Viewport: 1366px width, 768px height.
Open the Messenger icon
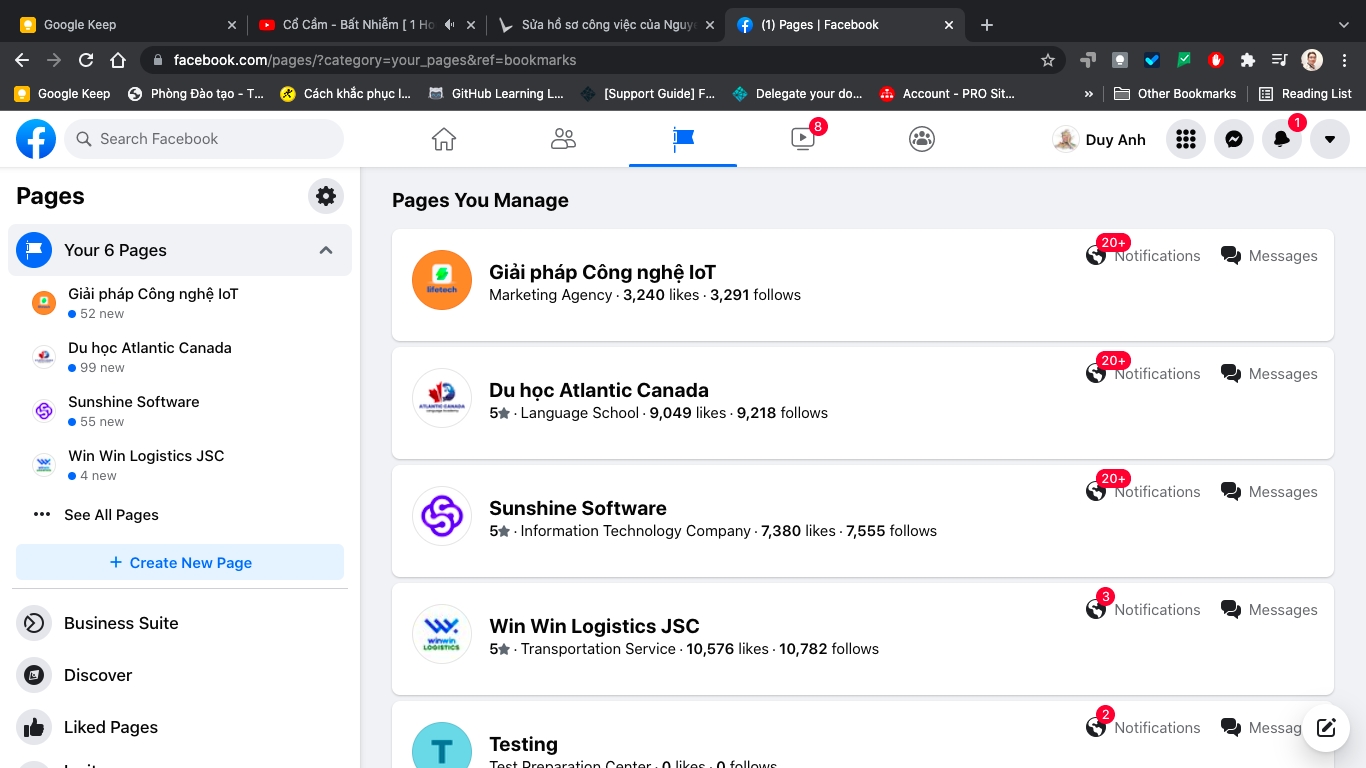click(1234, 140)
